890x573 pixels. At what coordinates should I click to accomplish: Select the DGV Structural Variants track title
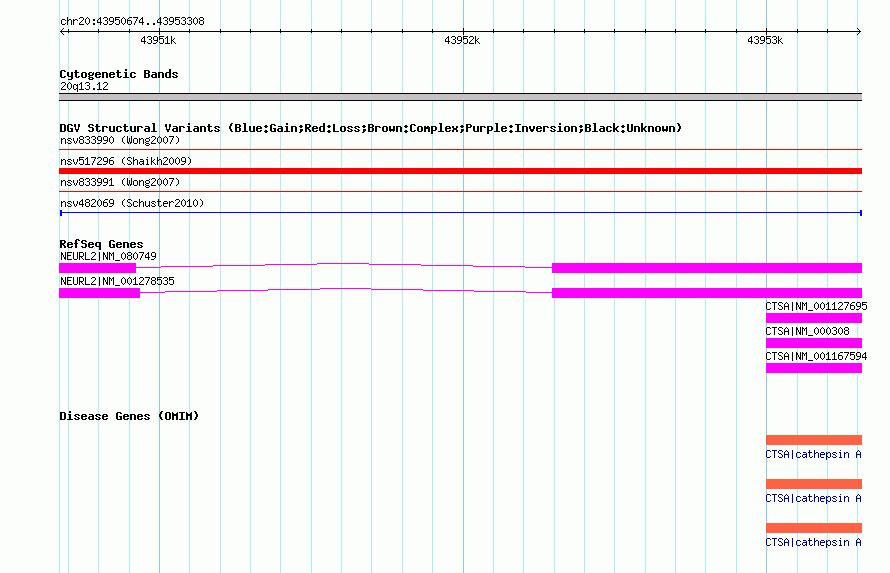pyautogui.click(x=371, y=128)
